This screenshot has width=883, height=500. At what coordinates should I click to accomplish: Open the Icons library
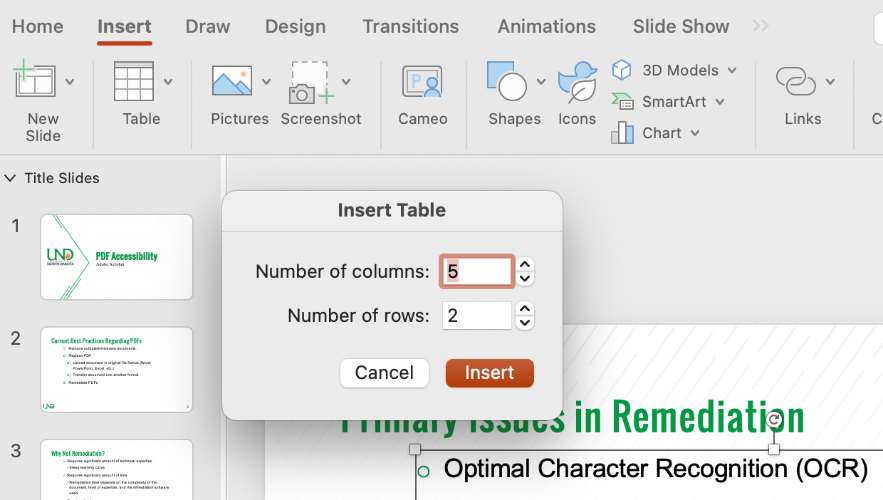577,93
